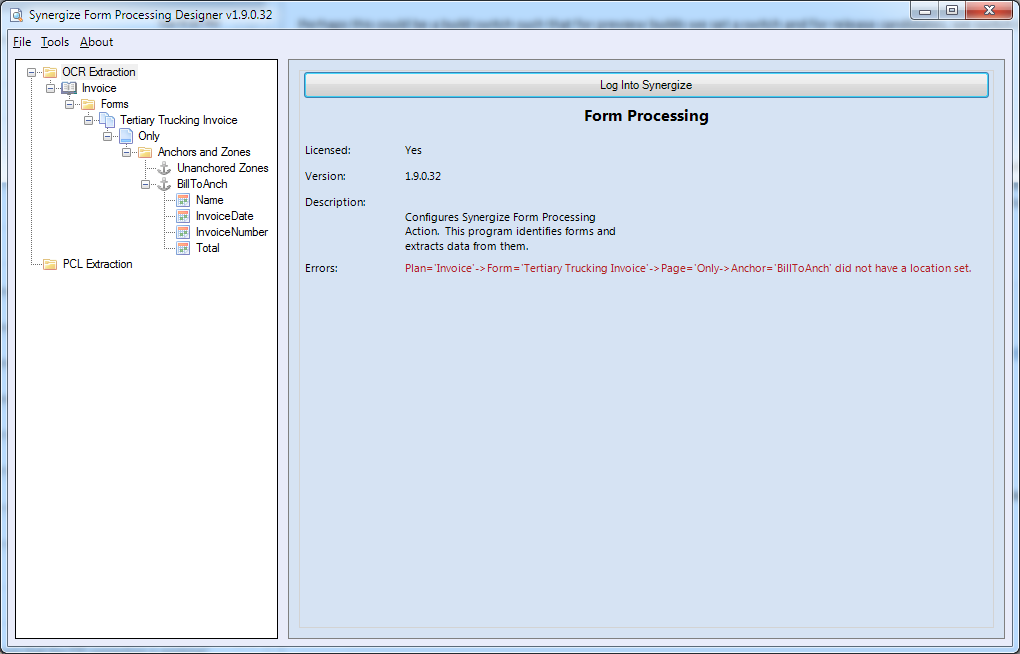
Task: Open the About menu
Action: tap(96, 42)
